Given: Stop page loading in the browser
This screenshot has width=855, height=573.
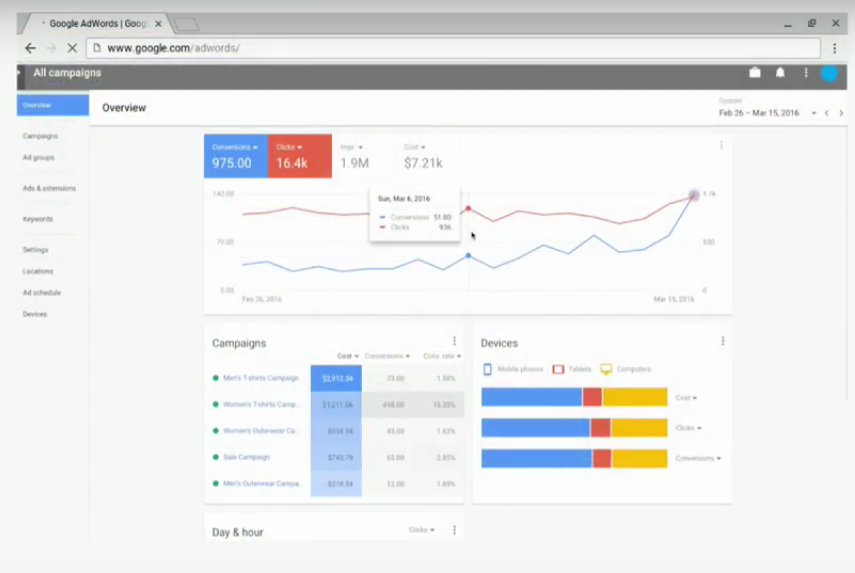Looking at the screenshot, I should pos(72,48).
